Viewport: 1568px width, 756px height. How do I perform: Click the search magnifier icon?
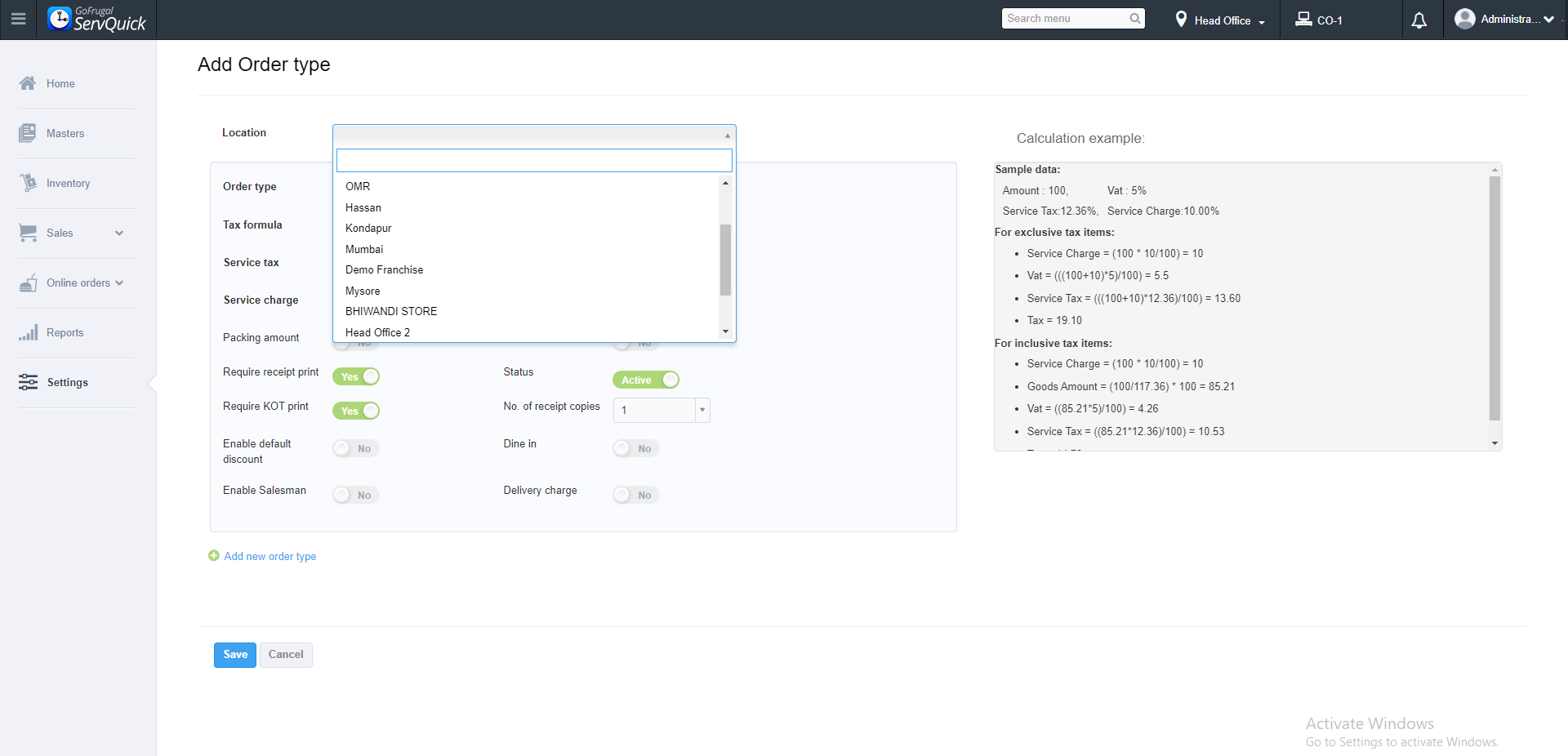coord(1135,19)
